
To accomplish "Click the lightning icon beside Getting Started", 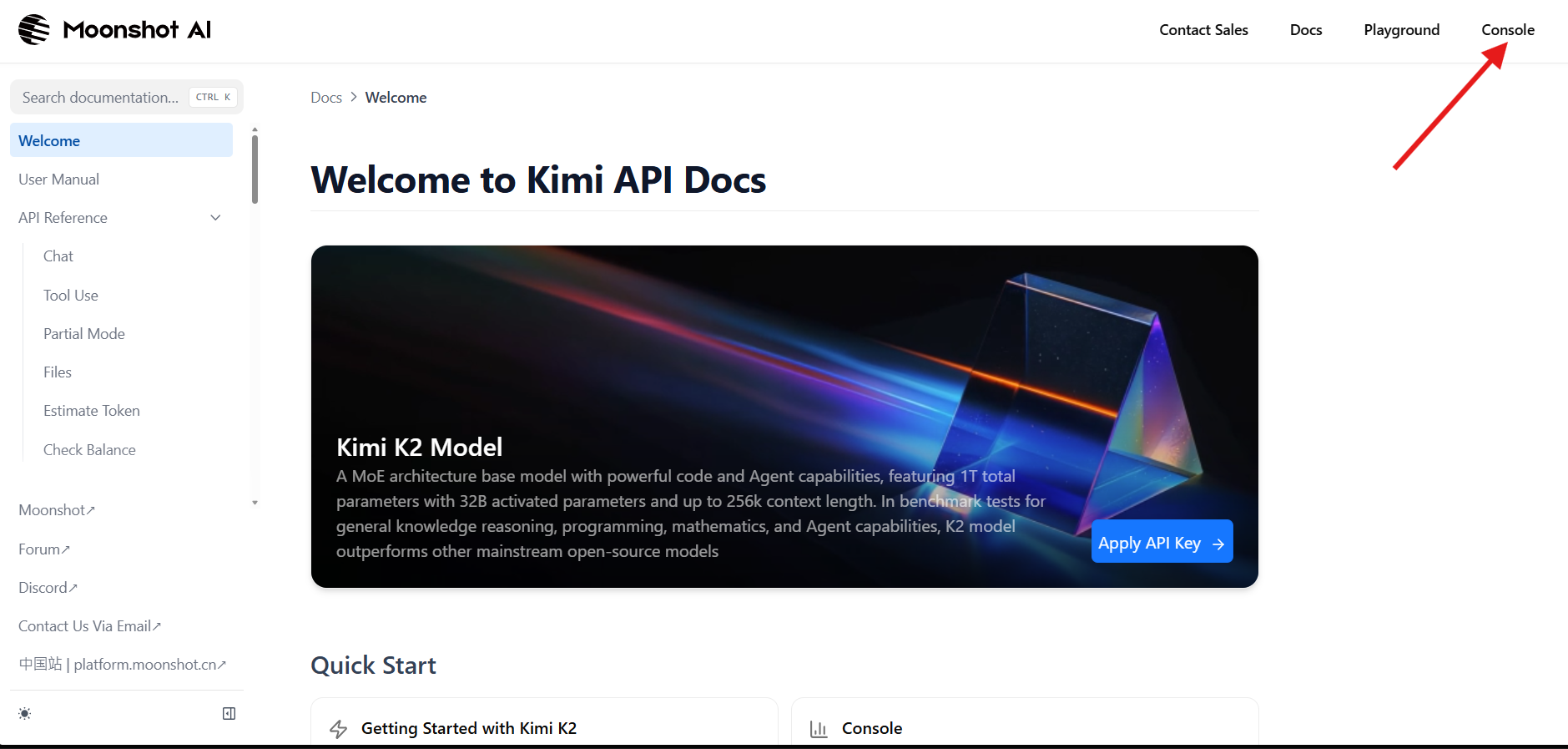I will 338,729.
